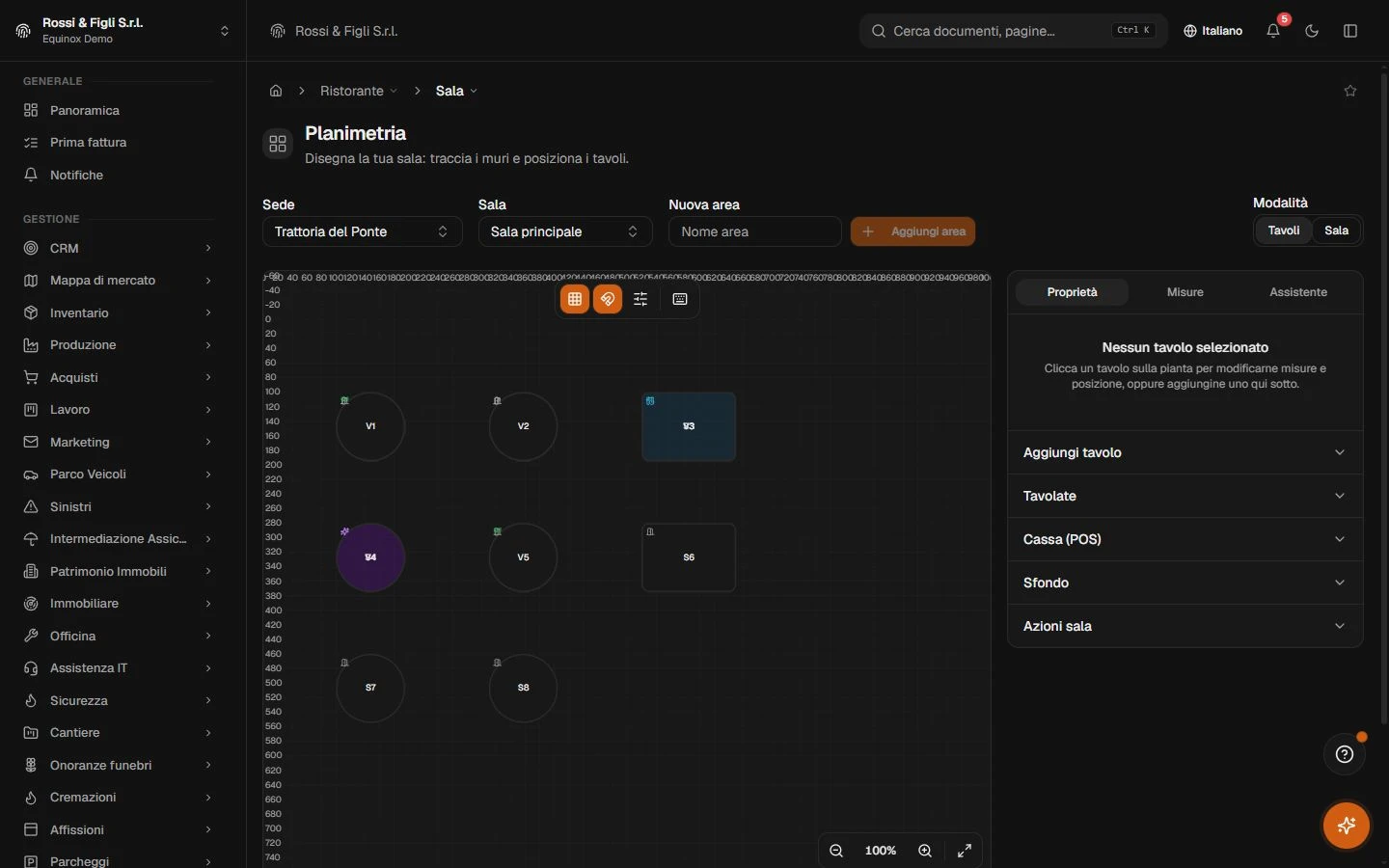
Task: Open the help question mark button
Action: click(1345, 754)
